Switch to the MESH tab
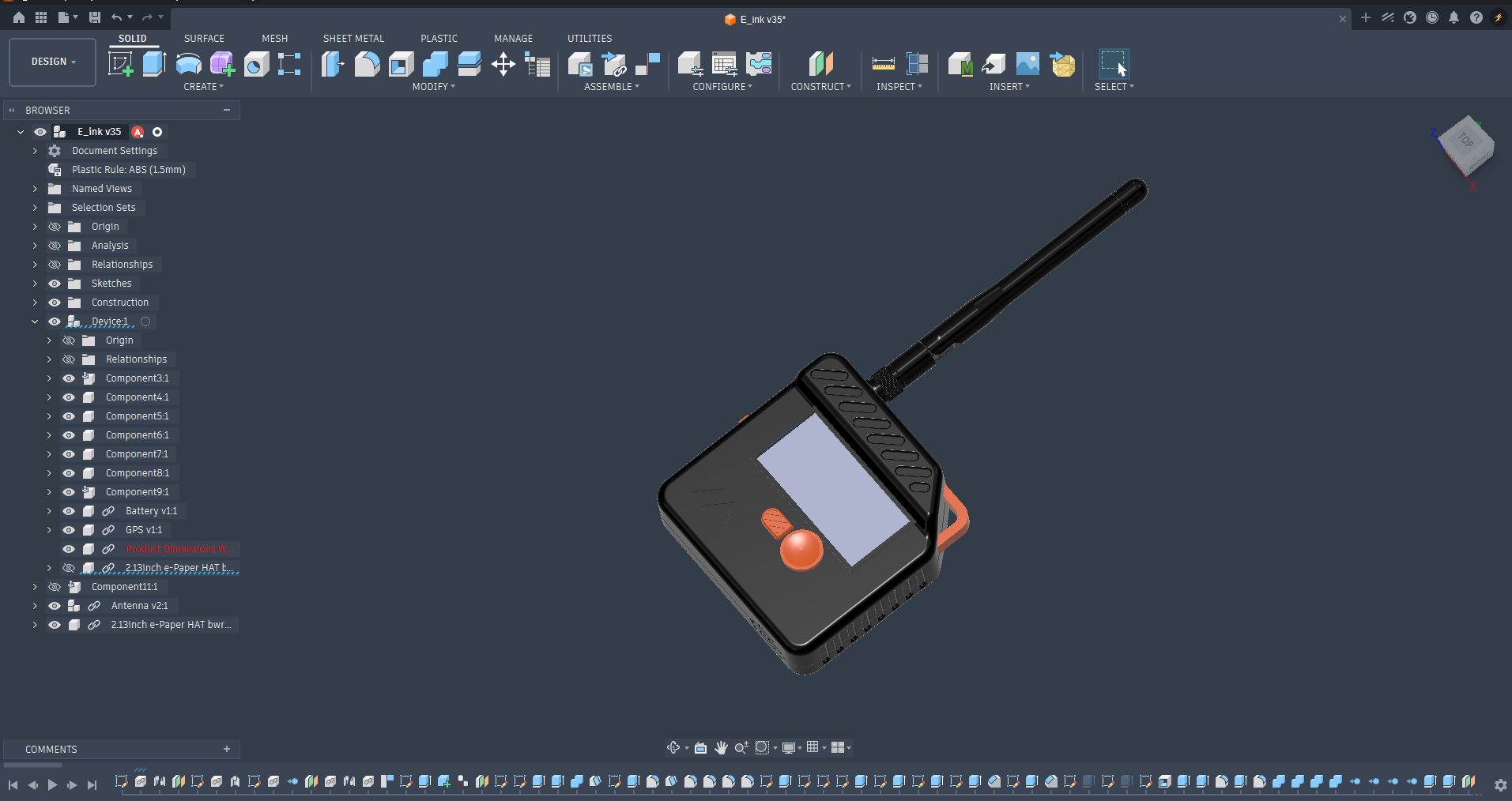 [275, 38]
